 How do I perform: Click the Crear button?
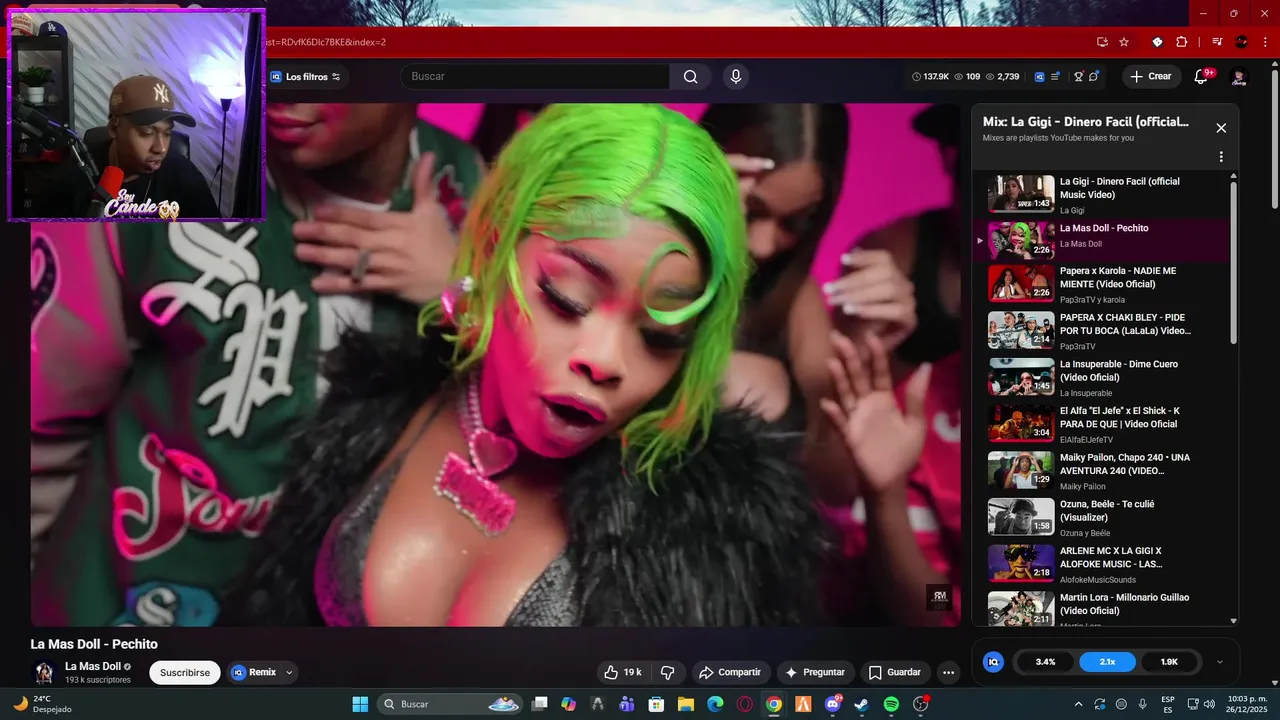1151,77
